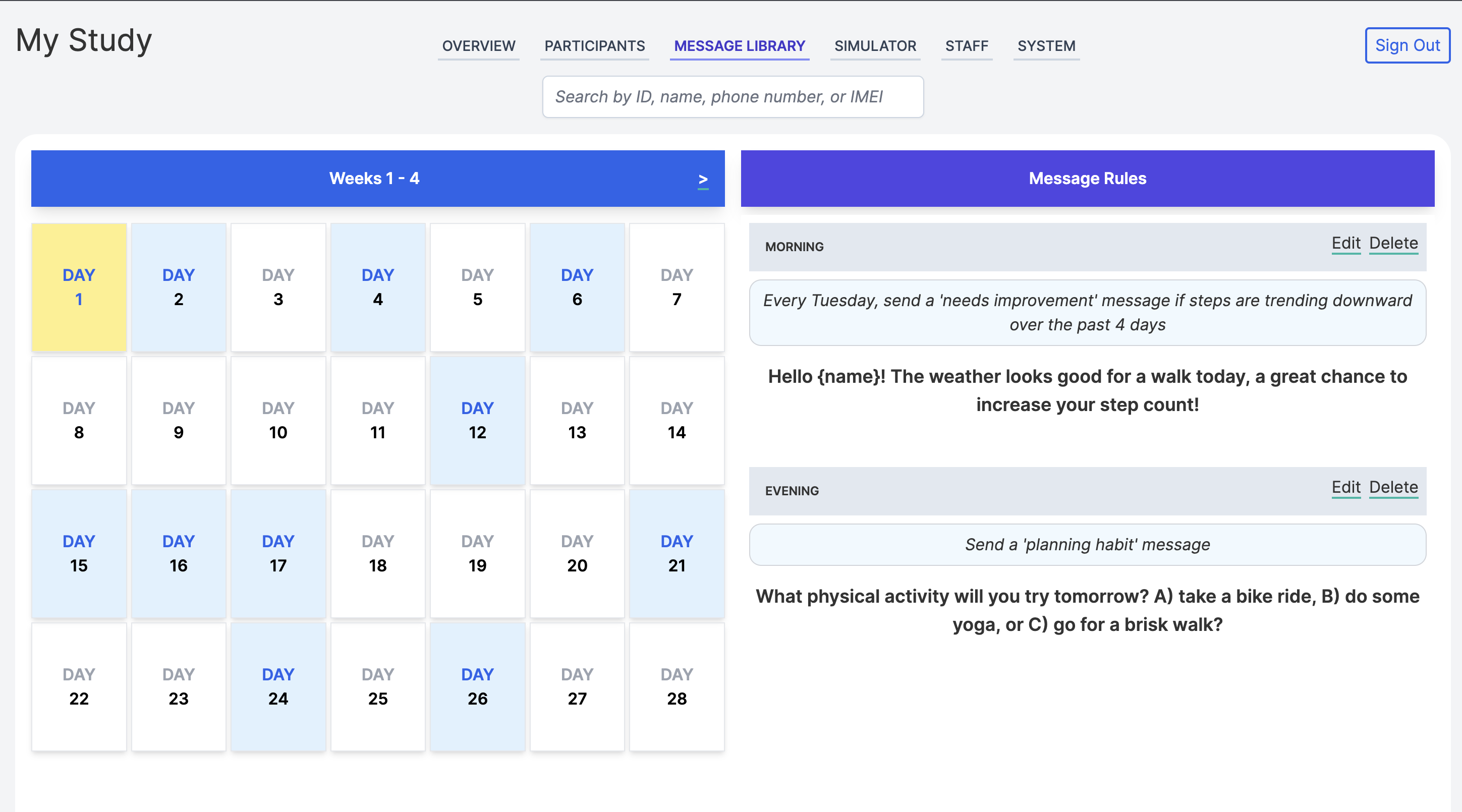The height and width of the screenshot is (812, 1462).
Task: Select the Day 12 calendar tile
Action: point(477,421)
